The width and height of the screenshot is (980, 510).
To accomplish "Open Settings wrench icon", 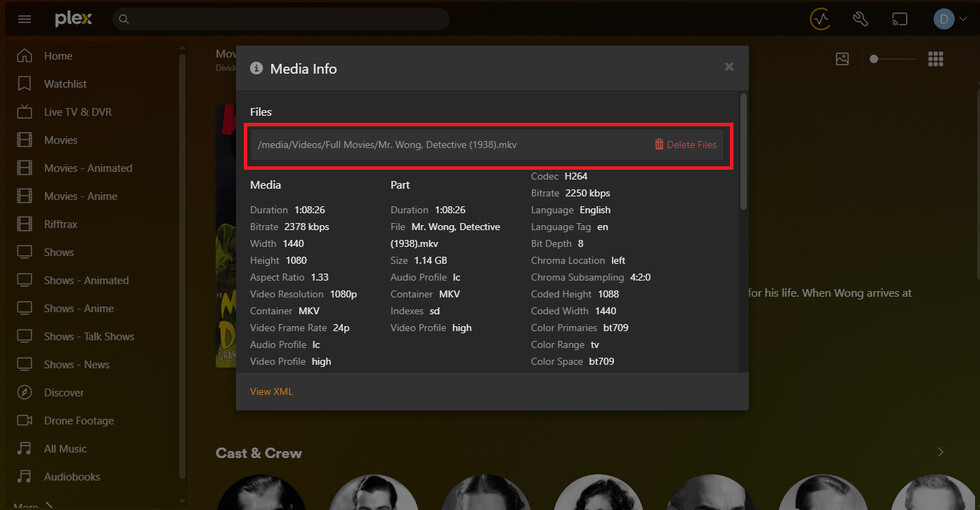I will tap(861, 19).
